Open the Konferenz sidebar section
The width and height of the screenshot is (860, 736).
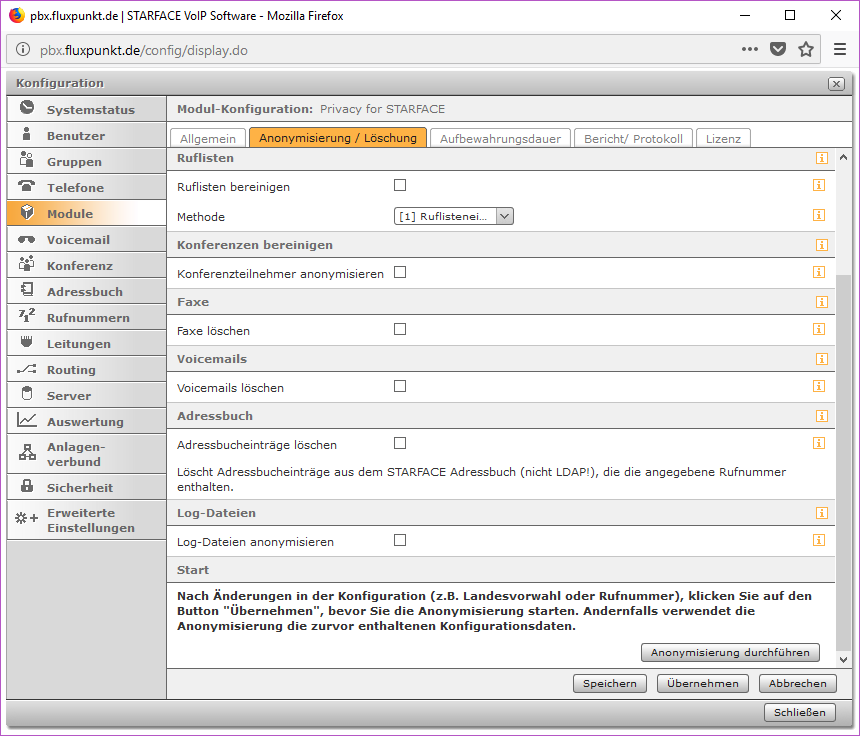click(x=87, y=265)
